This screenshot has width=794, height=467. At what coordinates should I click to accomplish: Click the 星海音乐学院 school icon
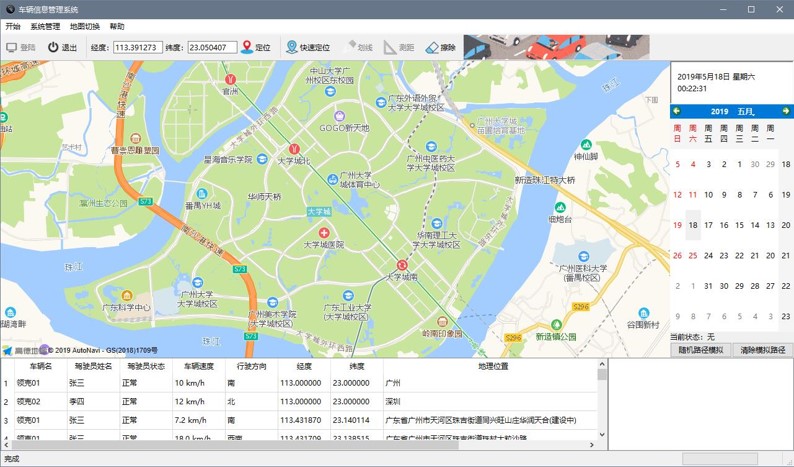pyautogui.click(x=262, y=159)
